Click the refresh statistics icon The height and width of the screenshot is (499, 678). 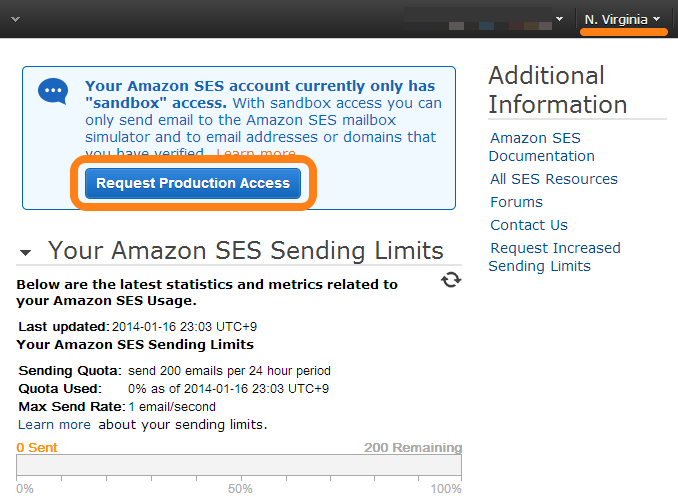[x=451, y=280]
